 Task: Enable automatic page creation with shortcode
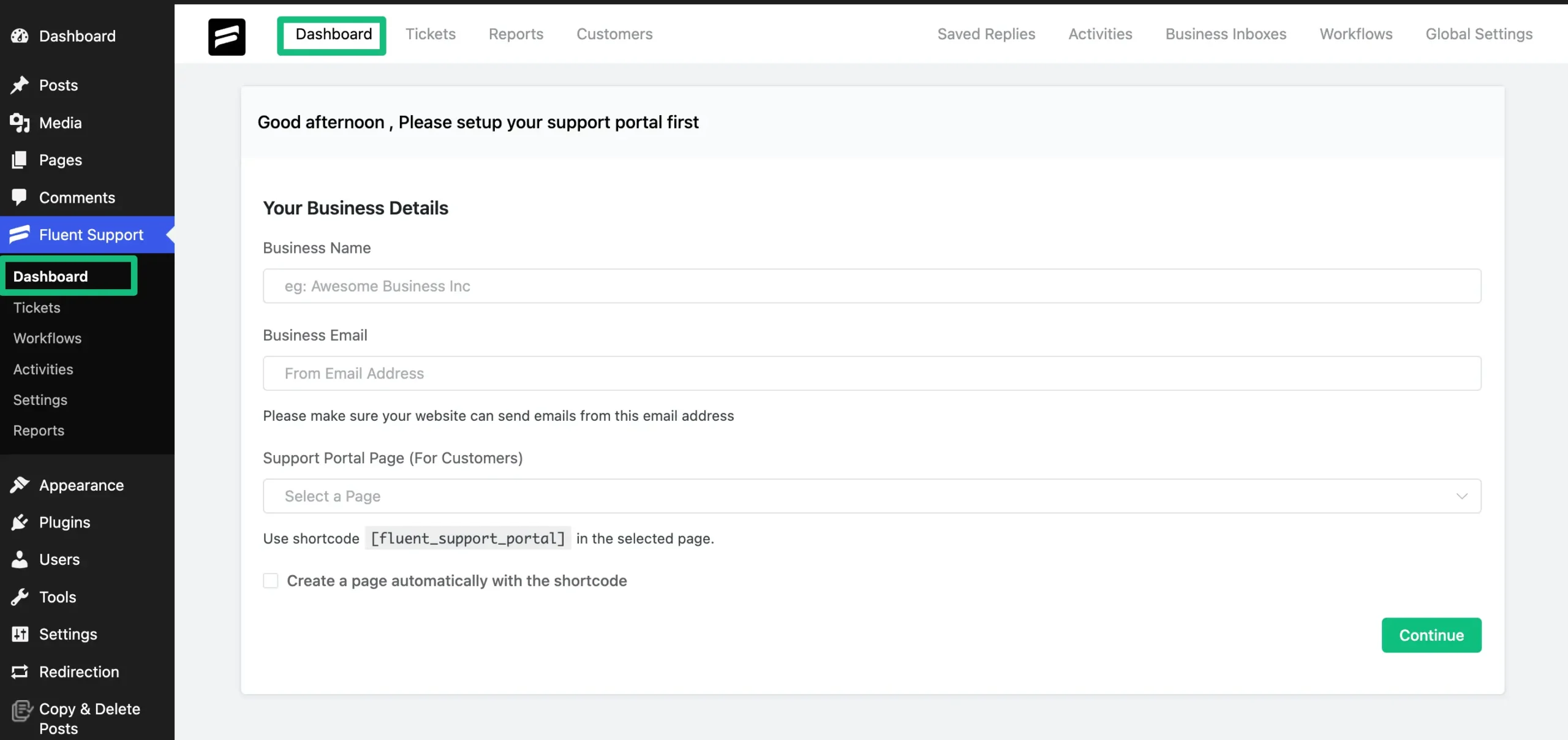pyautogui.click(x=270, y=581)
